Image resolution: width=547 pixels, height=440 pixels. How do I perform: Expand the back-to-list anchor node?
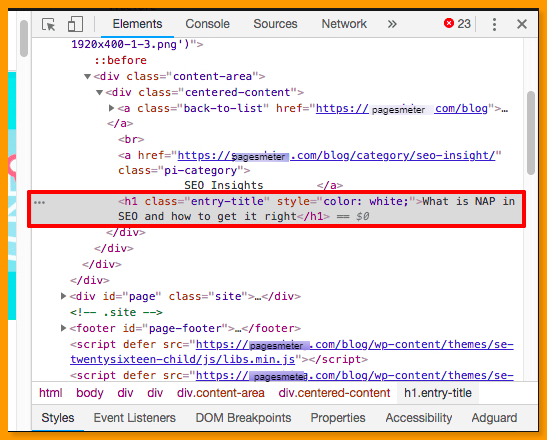point(111,108)
